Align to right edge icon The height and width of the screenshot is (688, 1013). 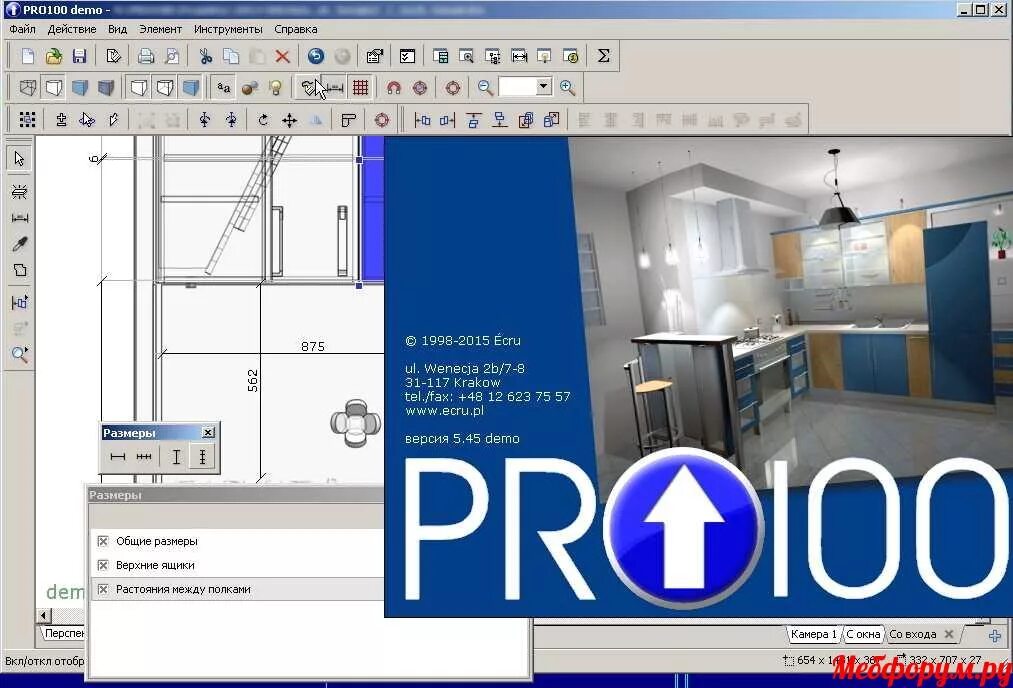448,120
